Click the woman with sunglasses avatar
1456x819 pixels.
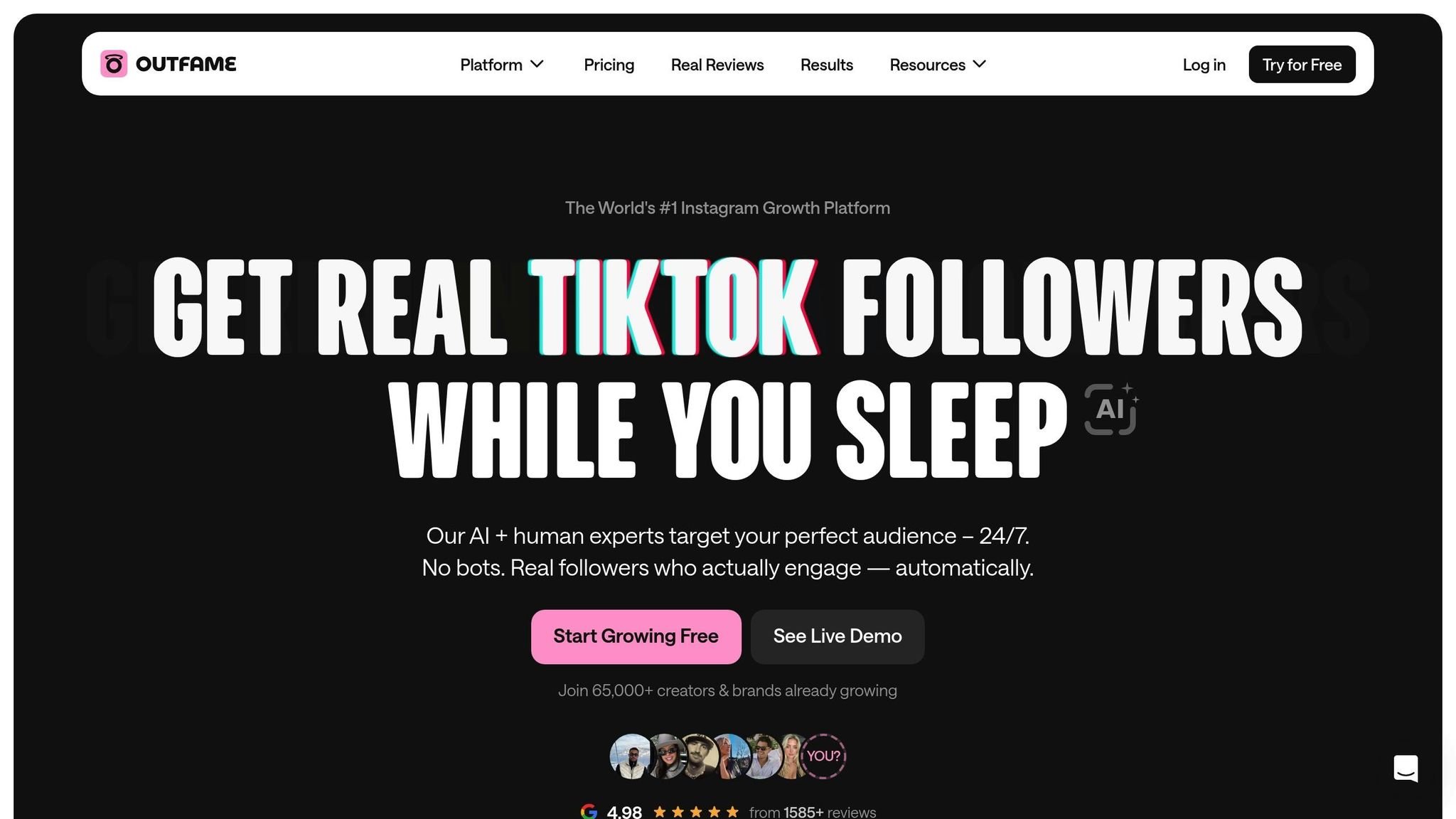pyautogui.click(x=666, y=756)
